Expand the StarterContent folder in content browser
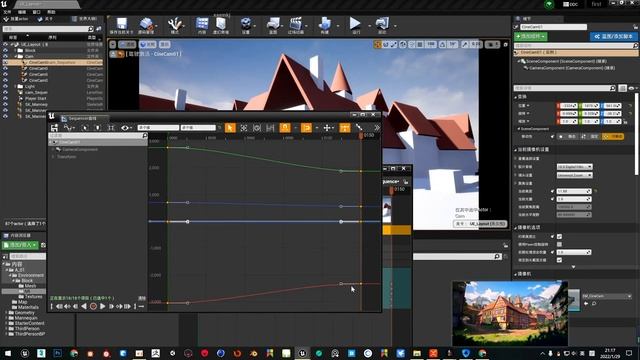Image resolution: width=640 pixels, height=360 pixels. tap(7, 323)
